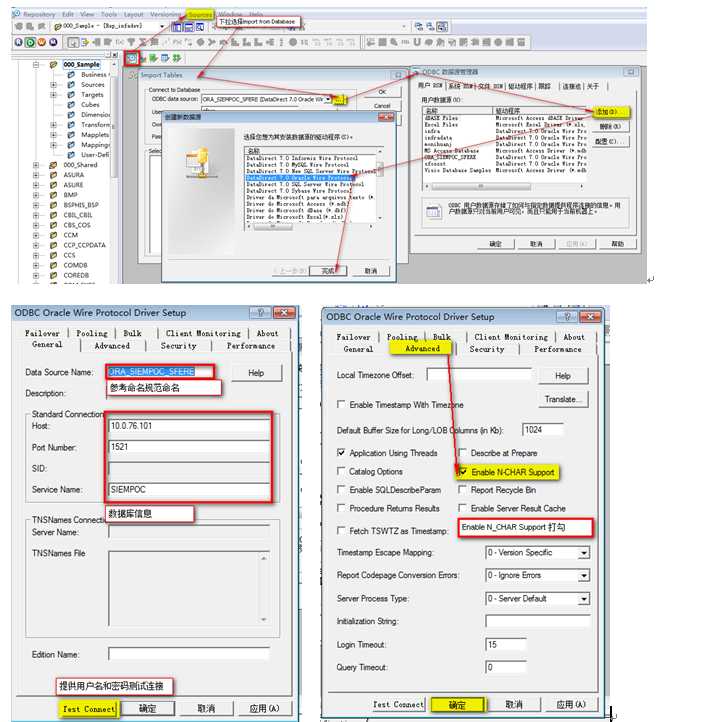Click the 添加 (Add) button in ODBC administrator
The height and width of the screenshot is (722, 725).
(611, 112)
